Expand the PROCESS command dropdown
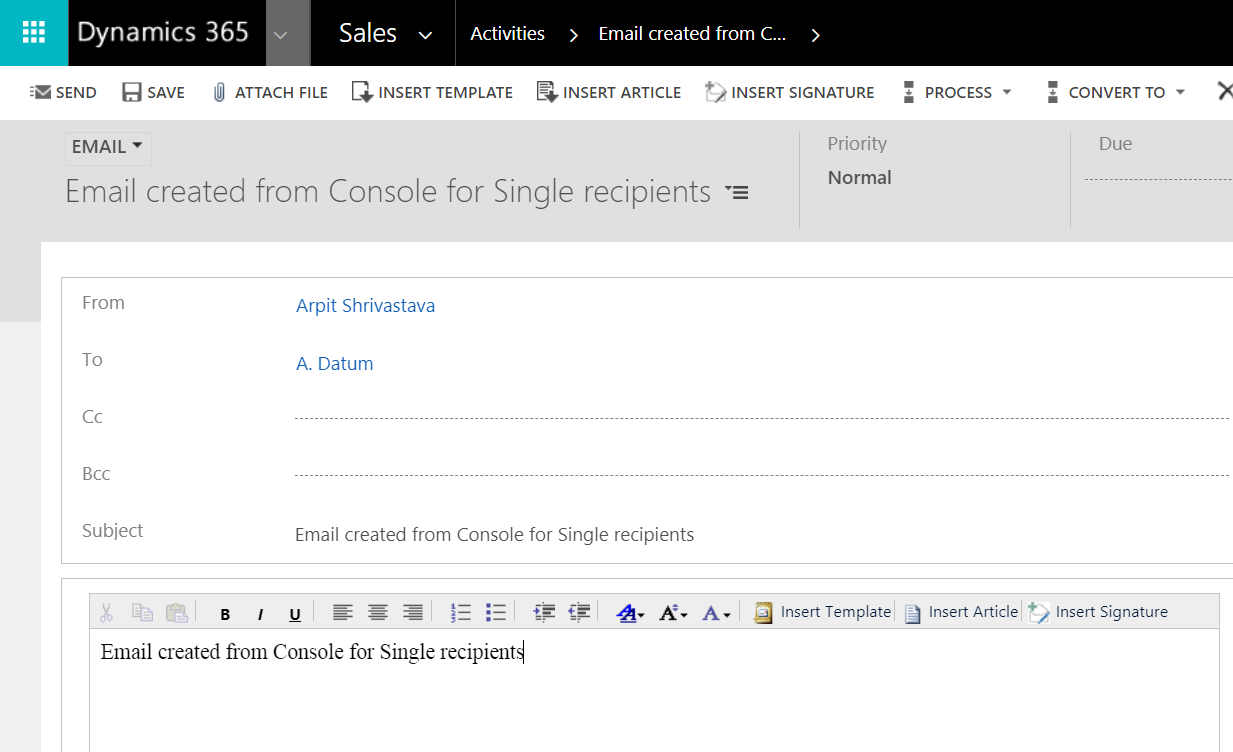This screenshot has height=752, width=1233. point(957,92)
